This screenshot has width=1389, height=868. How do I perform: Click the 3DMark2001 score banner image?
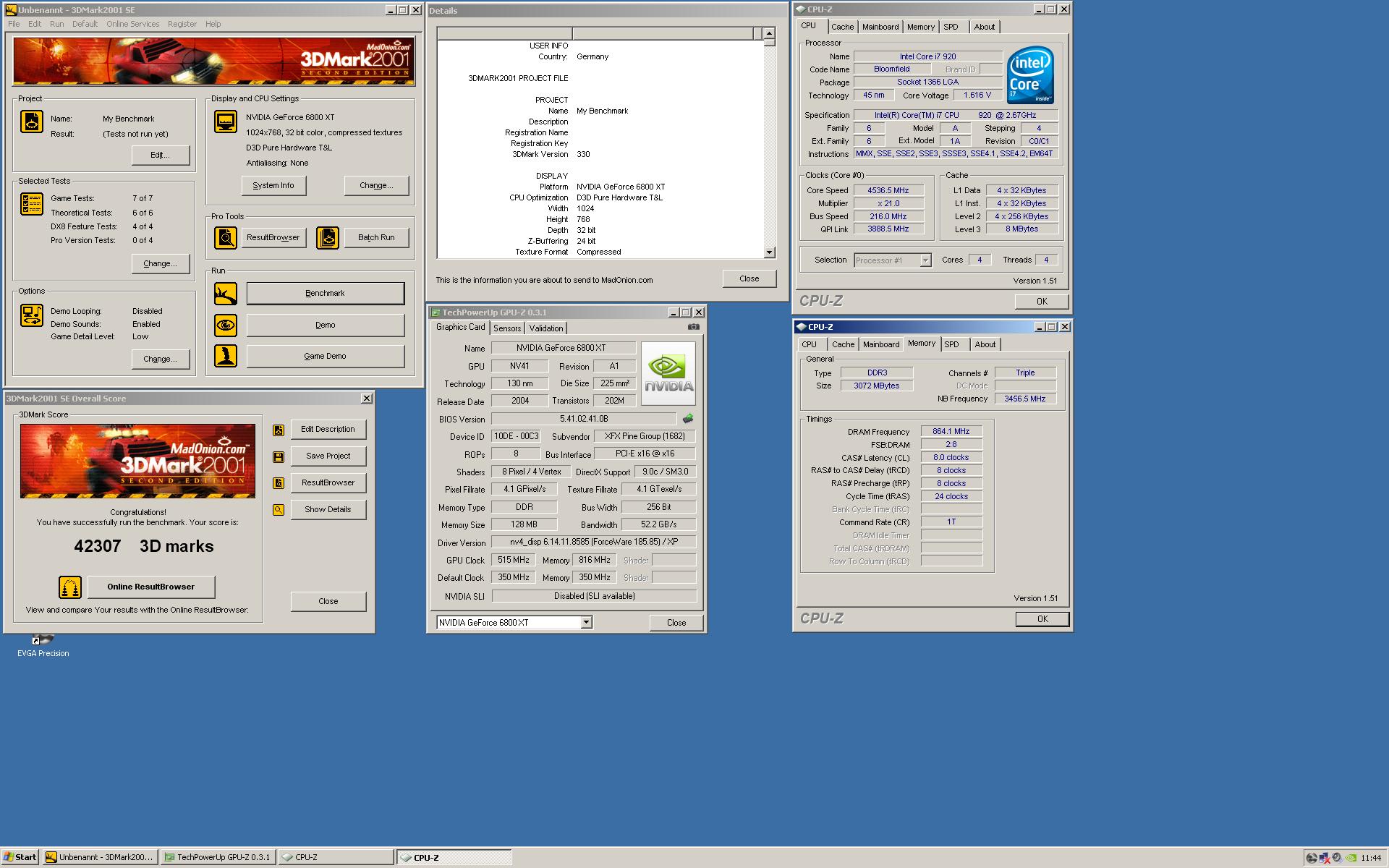tap(137, 461)
